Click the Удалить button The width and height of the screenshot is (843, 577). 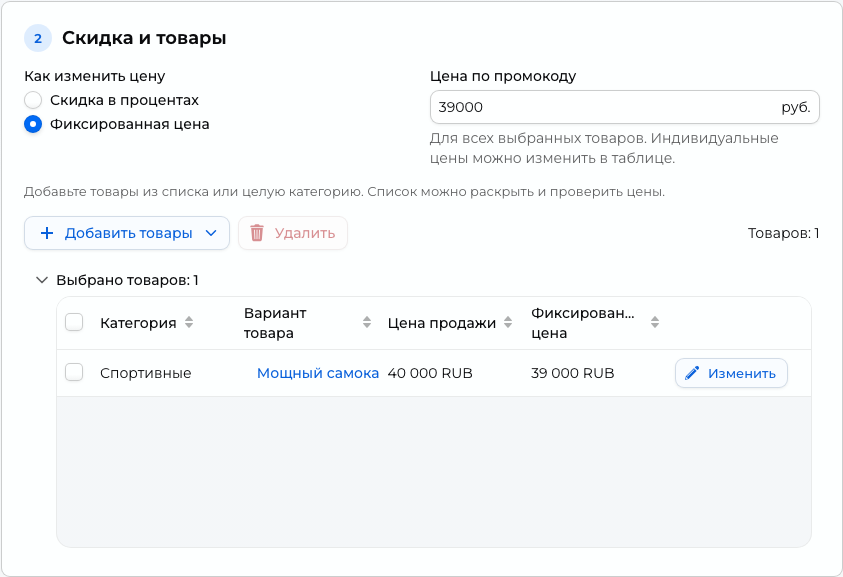pos(293,233)
